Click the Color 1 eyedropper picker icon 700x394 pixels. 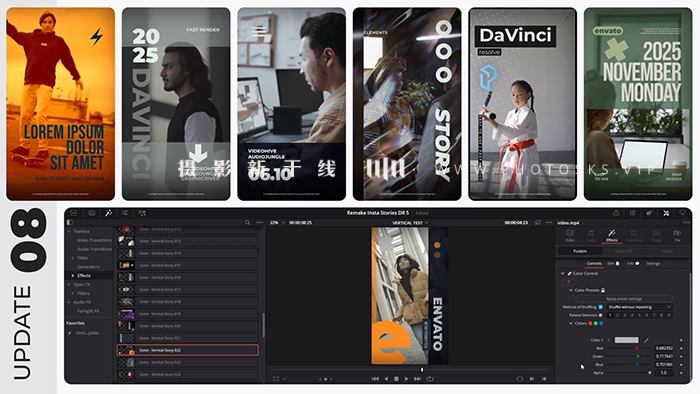pyautogui.click(x=646, y=340)
